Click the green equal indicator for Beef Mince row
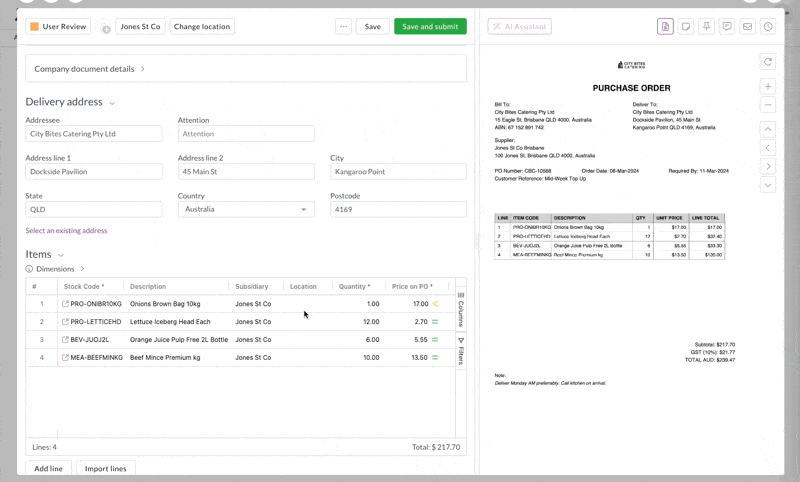The image size is (800, 482). [x=435, y=358]
